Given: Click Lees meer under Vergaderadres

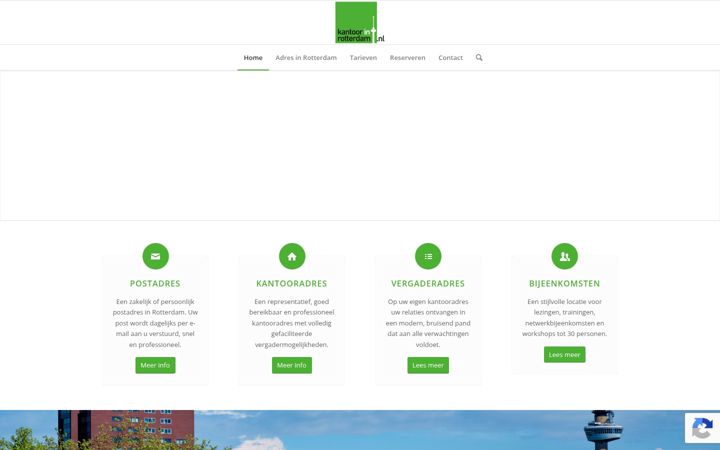Looking at the screenshot, I should coord(428,365).
